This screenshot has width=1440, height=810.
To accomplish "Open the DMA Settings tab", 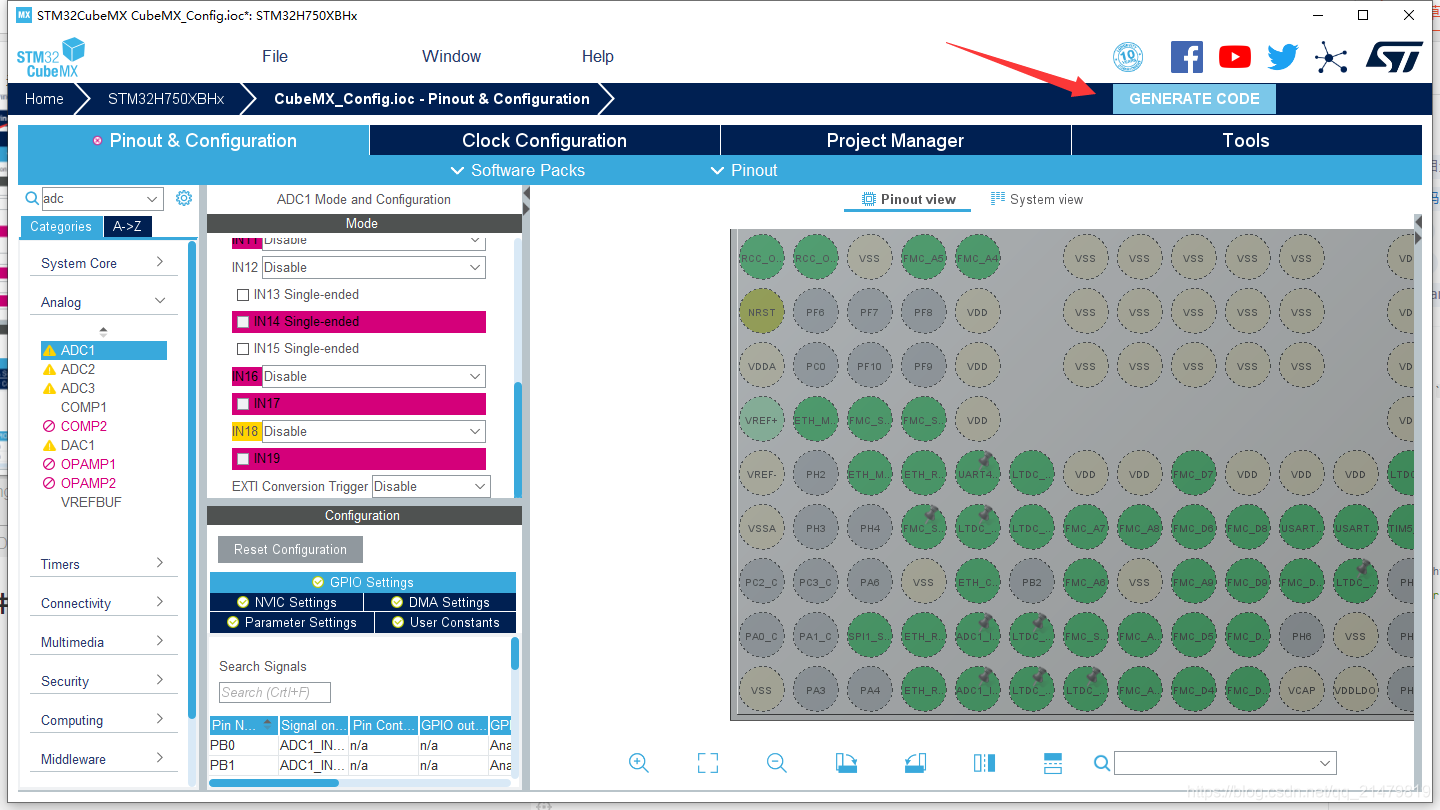I will [x=441, y=602].
